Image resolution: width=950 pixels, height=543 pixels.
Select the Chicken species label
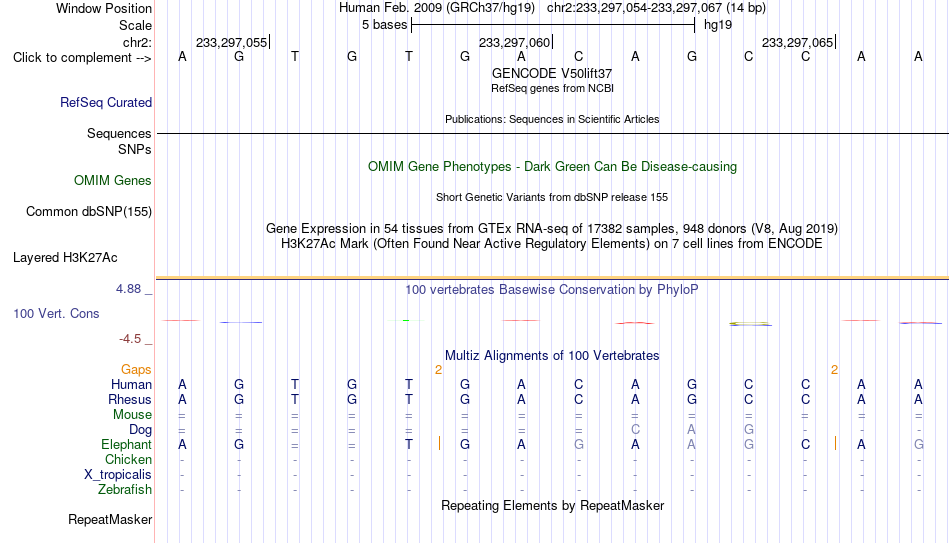128,459
